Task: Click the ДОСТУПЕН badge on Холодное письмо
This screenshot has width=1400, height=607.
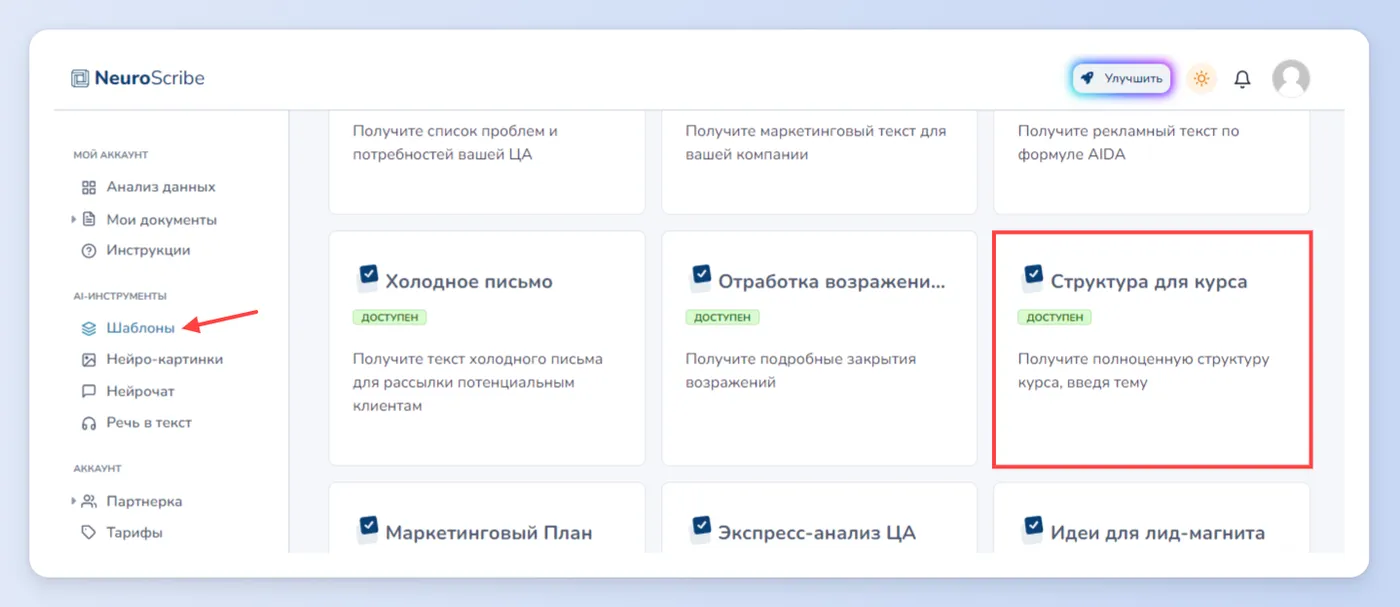Action: pos(390,317)
